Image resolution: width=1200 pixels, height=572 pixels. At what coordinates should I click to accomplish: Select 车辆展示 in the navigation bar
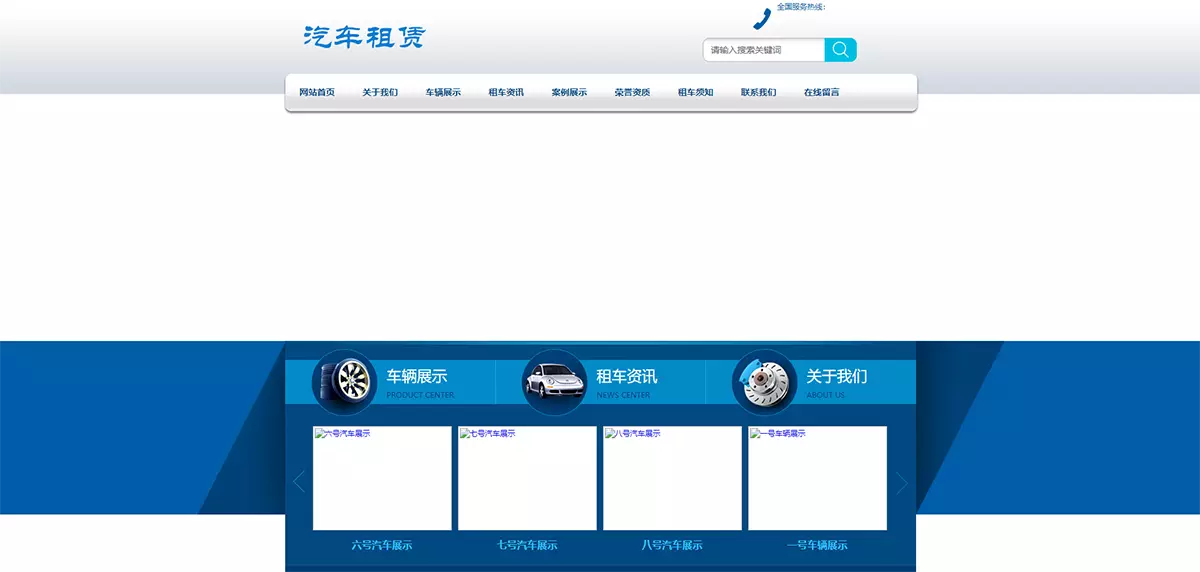click(x=443, y=93)
